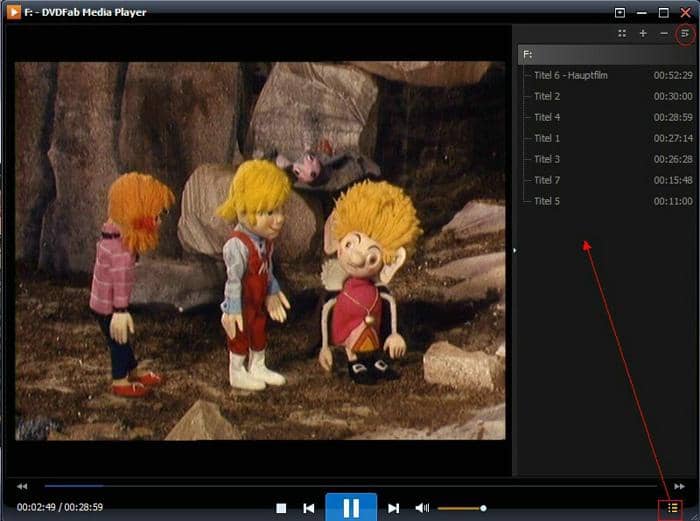Collapse the playlist side panel arrow
Viewport: 700px width, 521px height.
pyautogui.click(x=515, y=251)
